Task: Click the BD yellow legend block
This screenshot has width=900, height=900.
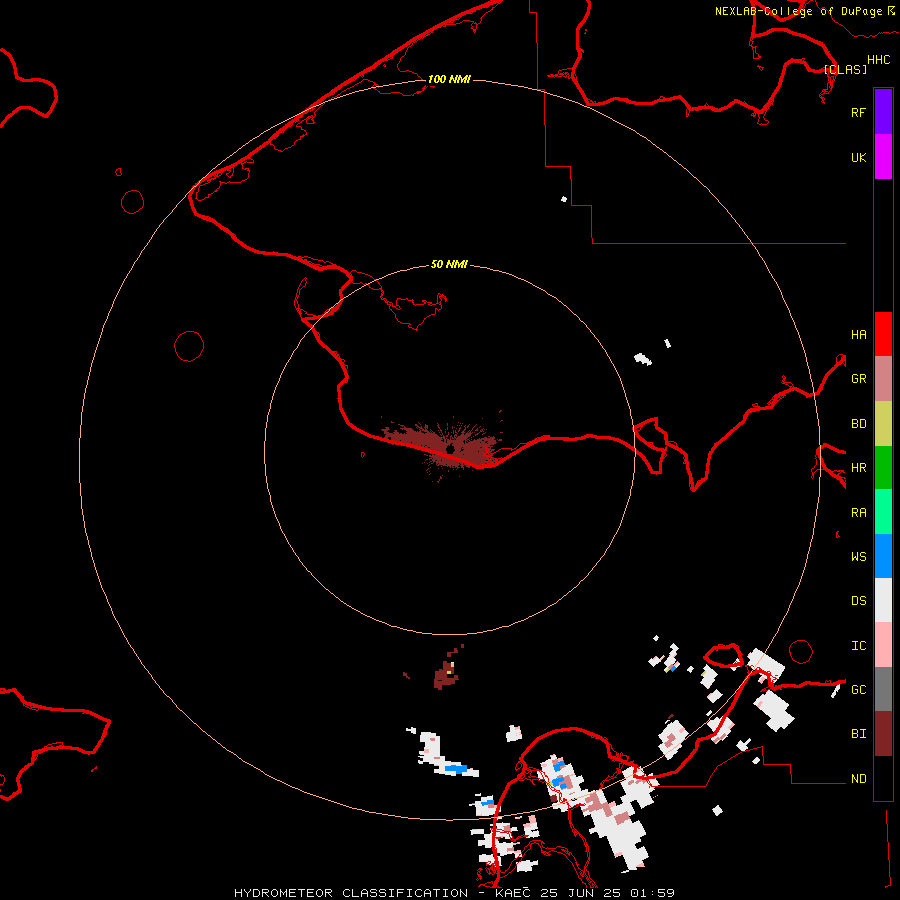Action: [883, 424]
